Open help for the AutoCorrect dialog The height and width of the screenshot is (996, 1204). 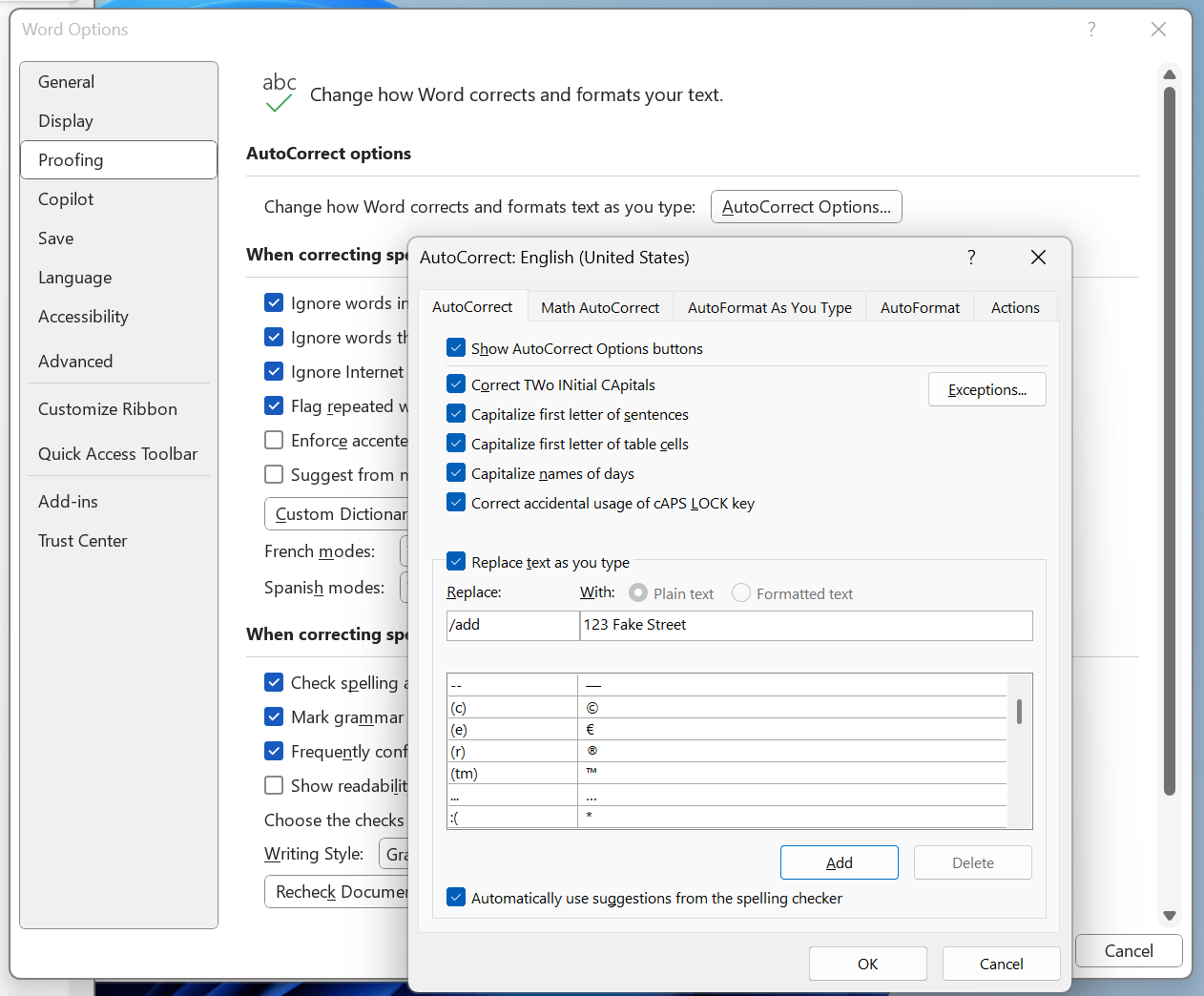point(970,257)
